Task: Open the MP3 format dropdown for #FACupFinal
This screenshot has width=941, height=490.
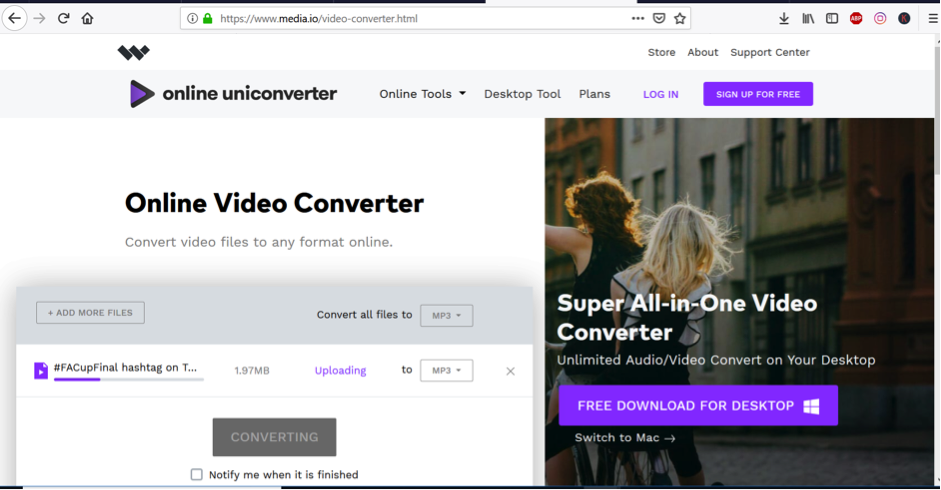Action: pos(446,371)
